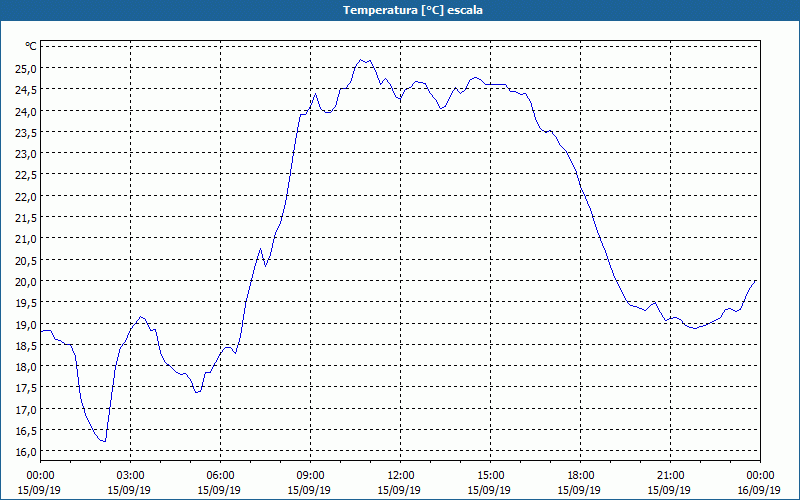Click the 16/09/19 date label

(x=759, y=490)
